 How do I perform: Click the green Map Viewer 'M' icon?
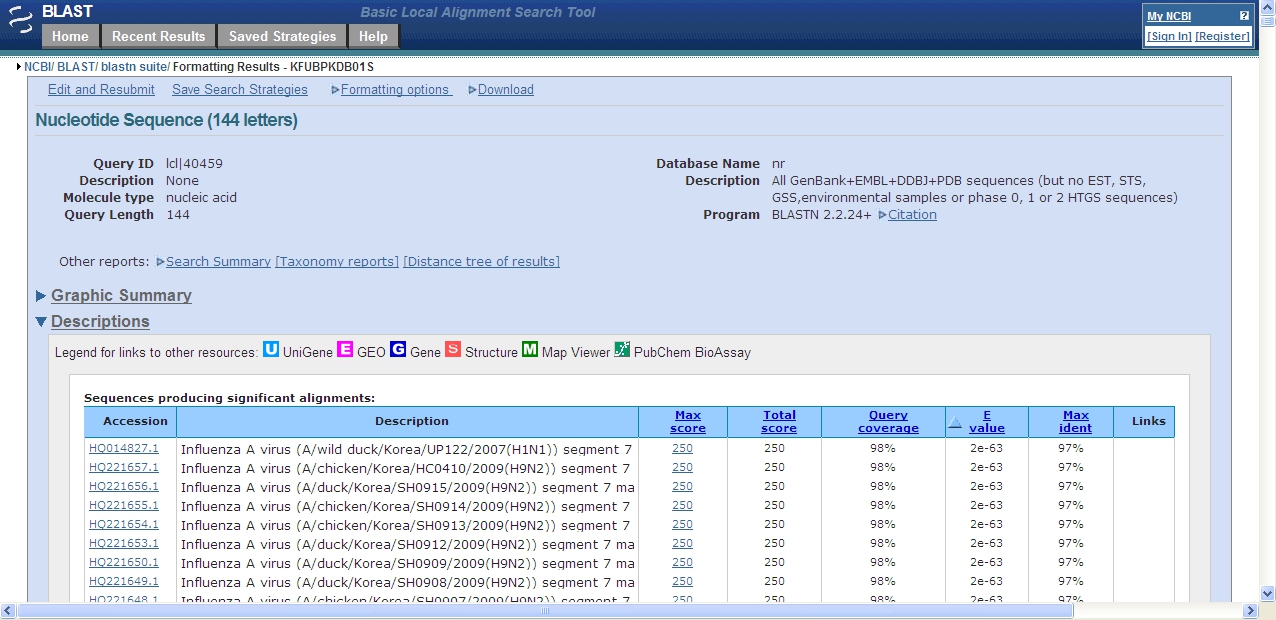tap(530, 350)
